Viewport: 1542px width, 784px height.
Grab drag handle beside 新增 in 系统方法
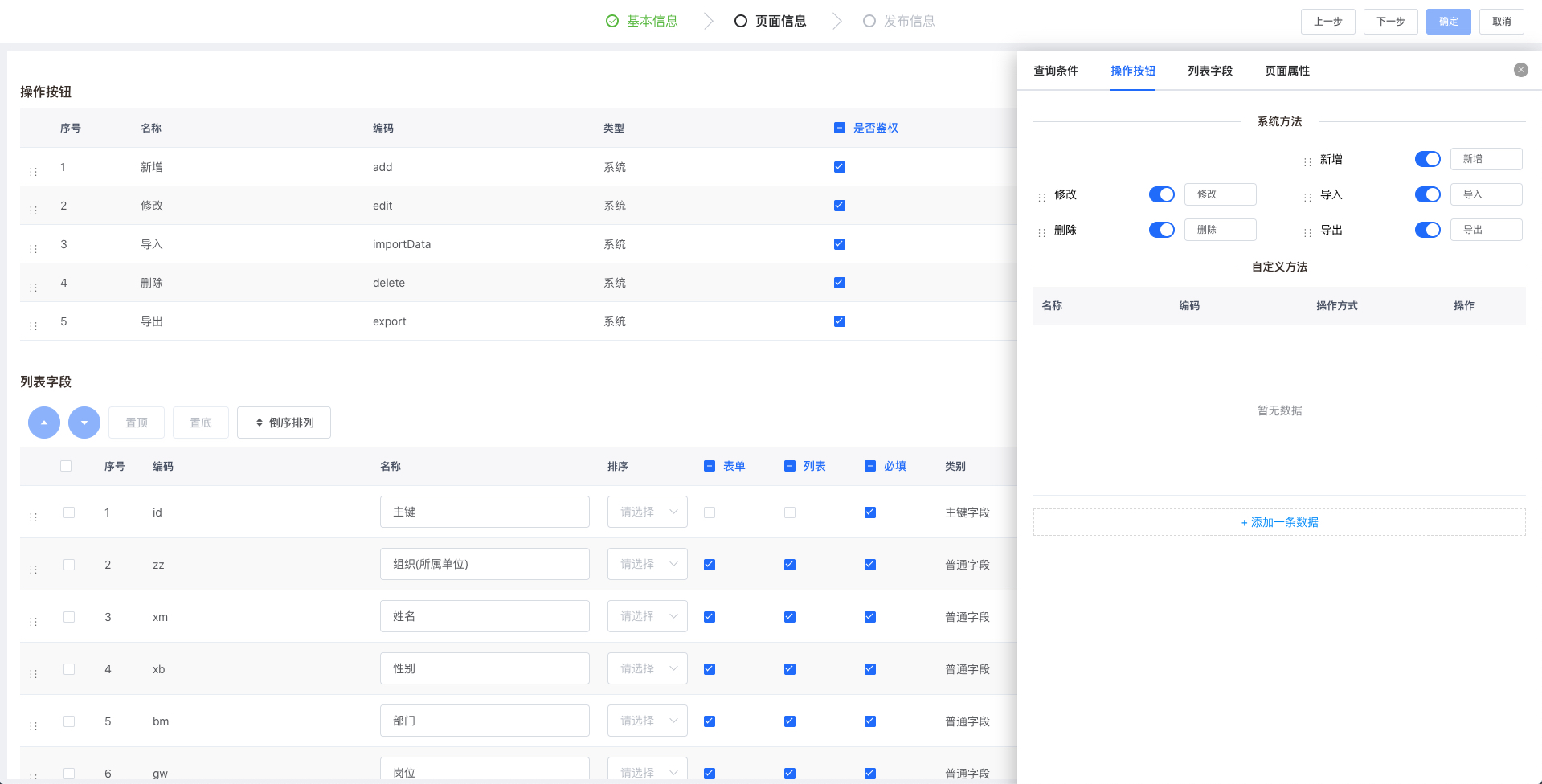pos(1307,162)
